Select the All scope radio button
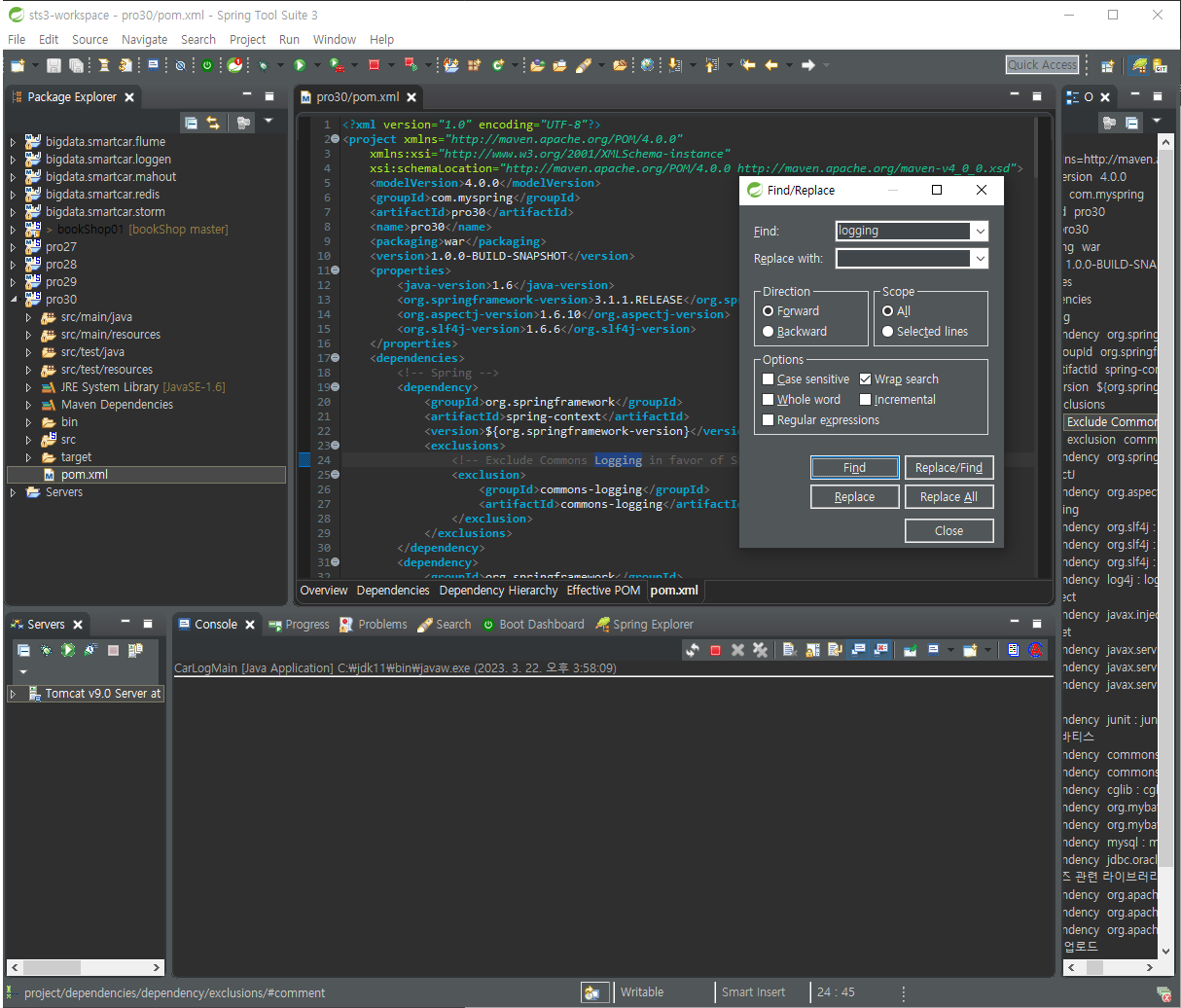 (x=887, y=311)
